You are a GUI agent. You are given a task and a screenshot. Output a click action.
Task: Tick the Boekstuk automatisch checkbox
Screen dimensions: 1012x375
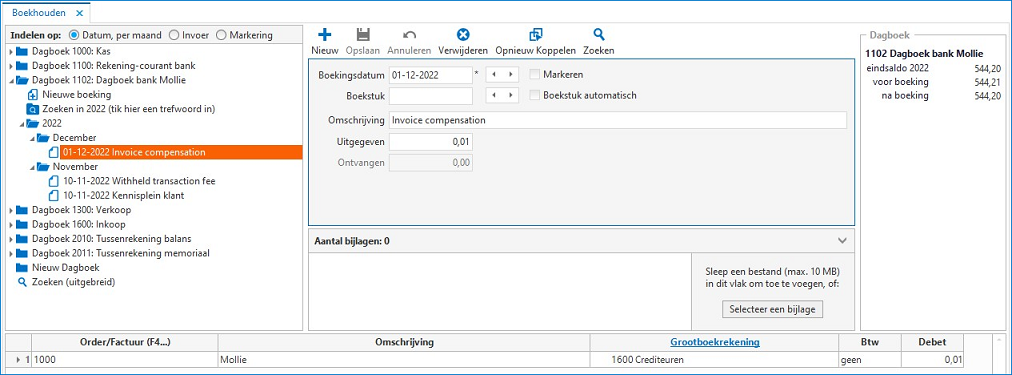(x=534, y=96)
